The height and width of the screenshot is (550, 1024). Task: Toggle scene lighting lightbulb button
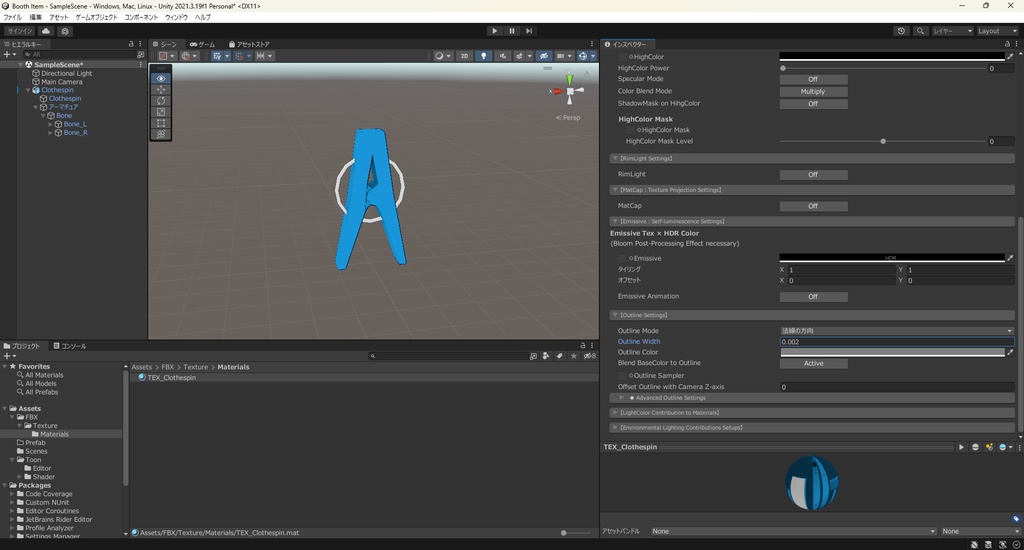(484, 56)
